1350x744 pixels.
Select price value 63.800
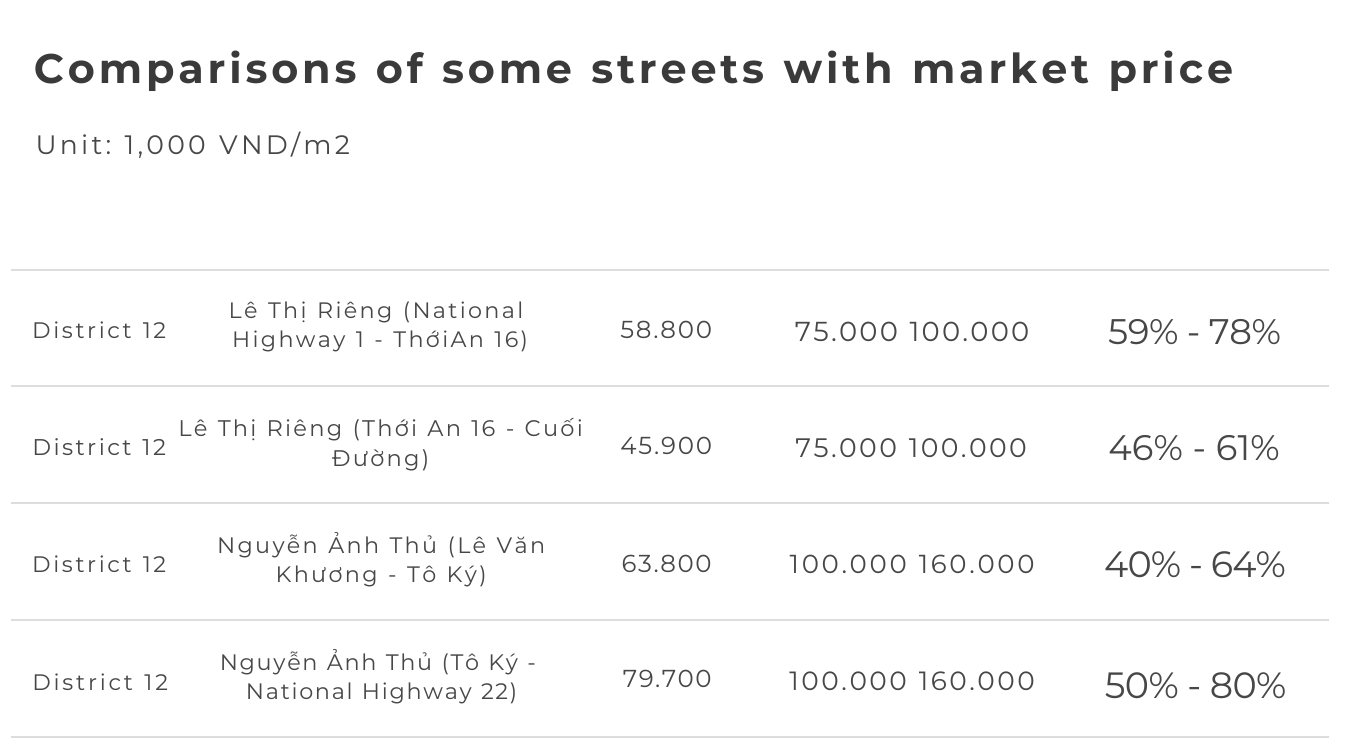(667, 564)
